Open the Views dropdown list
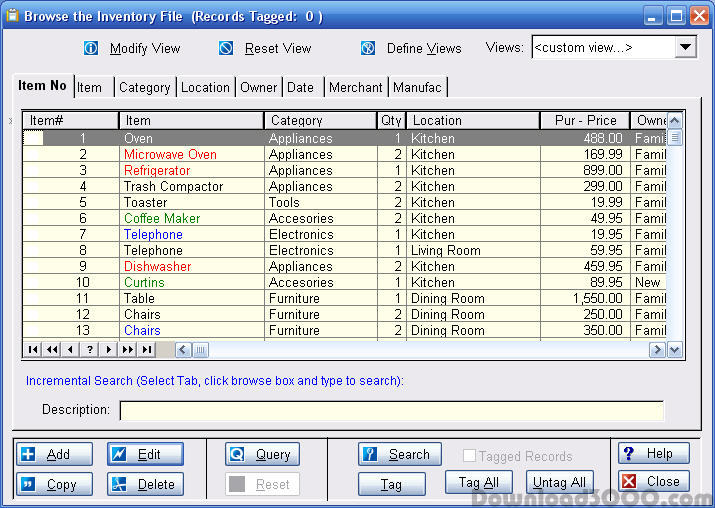This screenshot has width=715, height=508. tap(685, 47)
